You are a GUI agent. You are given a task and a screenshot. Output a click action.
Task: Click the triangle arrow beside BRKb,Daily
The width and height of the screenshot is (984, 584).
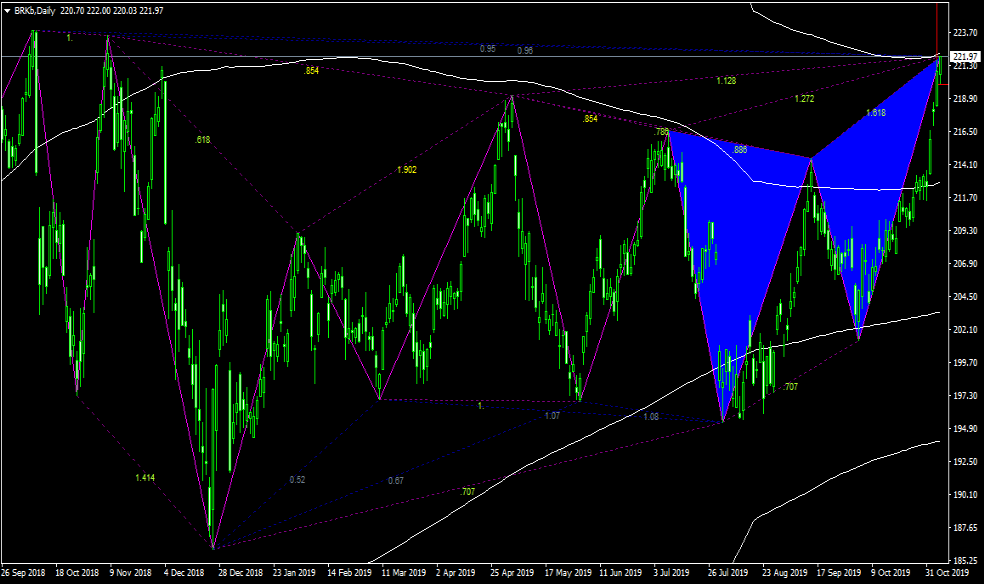pos(7,9)
